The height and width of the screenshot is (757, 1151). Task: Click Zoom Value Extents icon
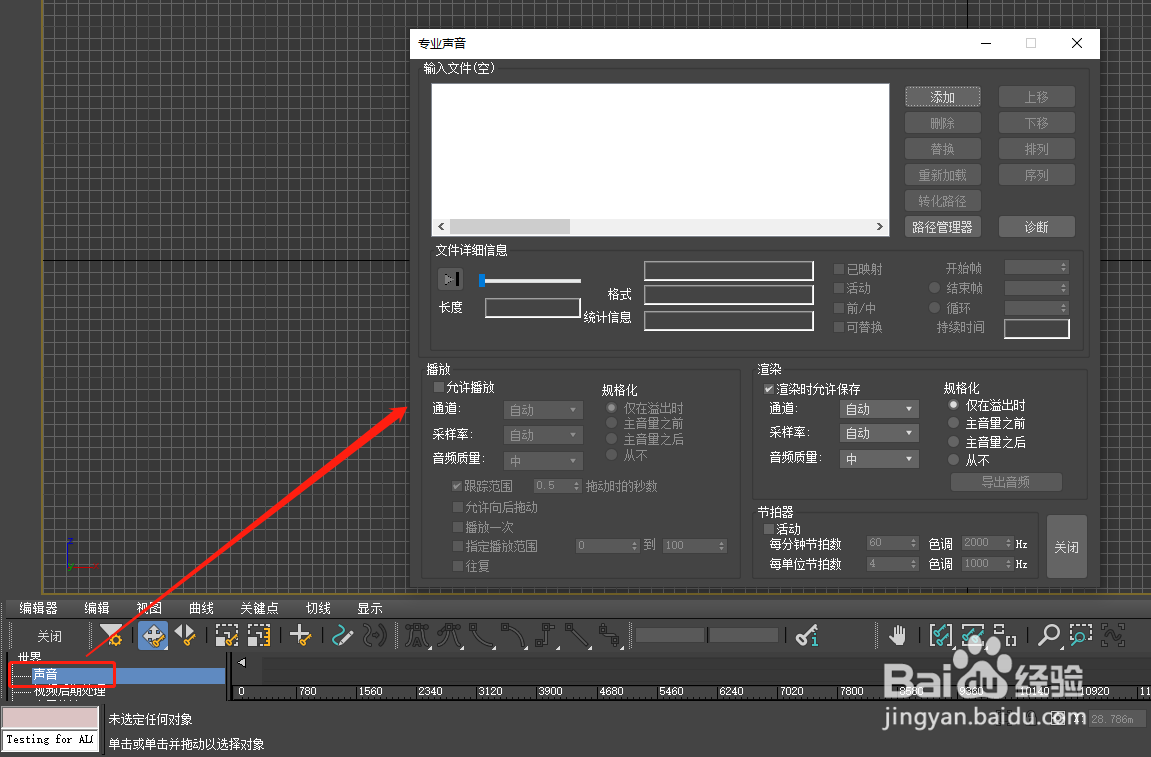pyautogui.click(x=973, y=635)
